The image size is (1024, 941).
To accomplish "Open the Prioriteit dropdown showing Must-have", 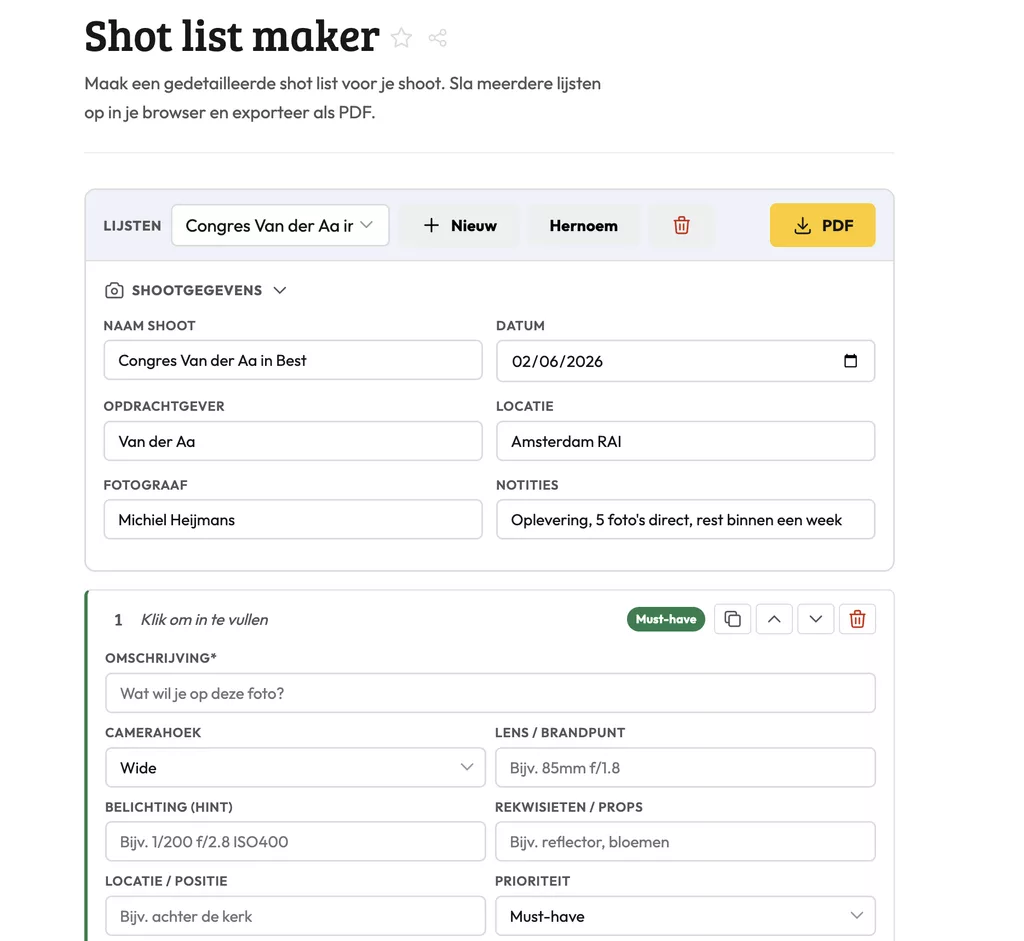I will (685, 916).
